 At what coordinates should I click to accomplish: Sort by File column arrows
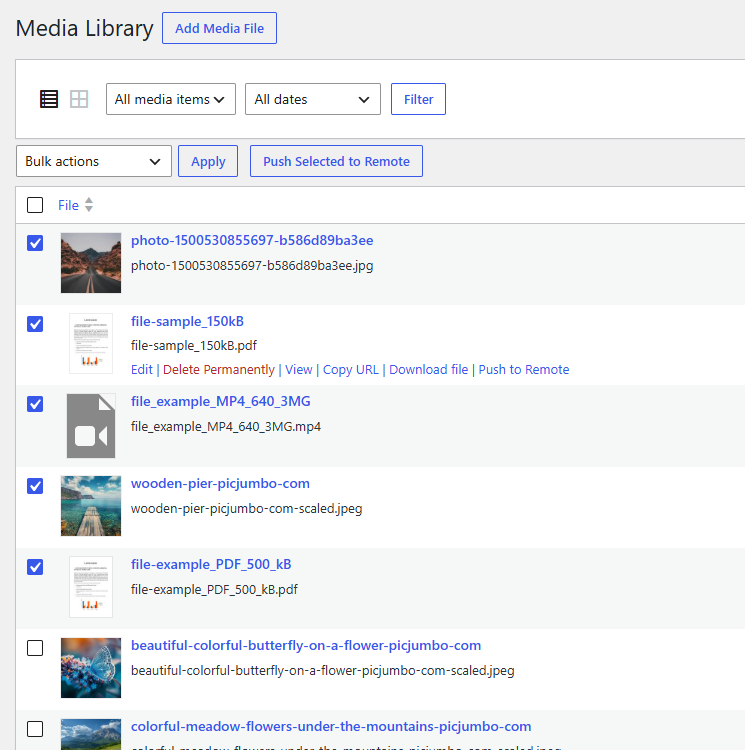pos(88,205)
